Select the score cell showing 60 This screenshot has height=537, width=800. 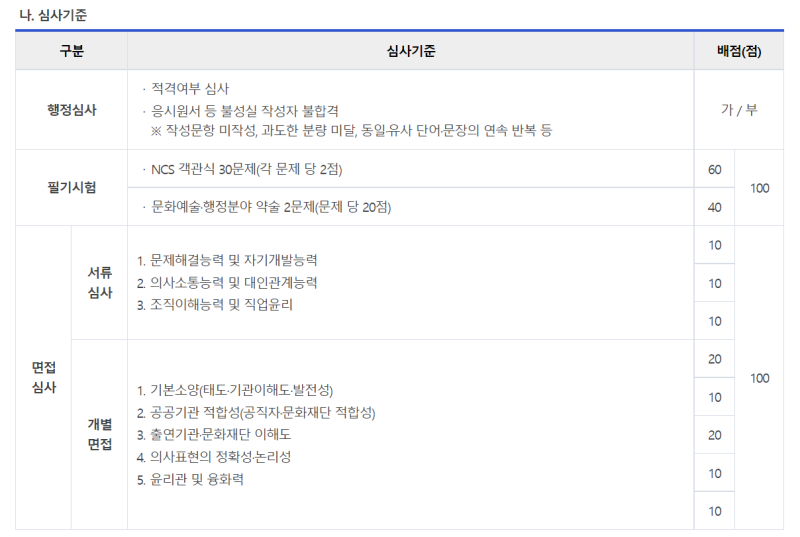(x=714, y=169)
